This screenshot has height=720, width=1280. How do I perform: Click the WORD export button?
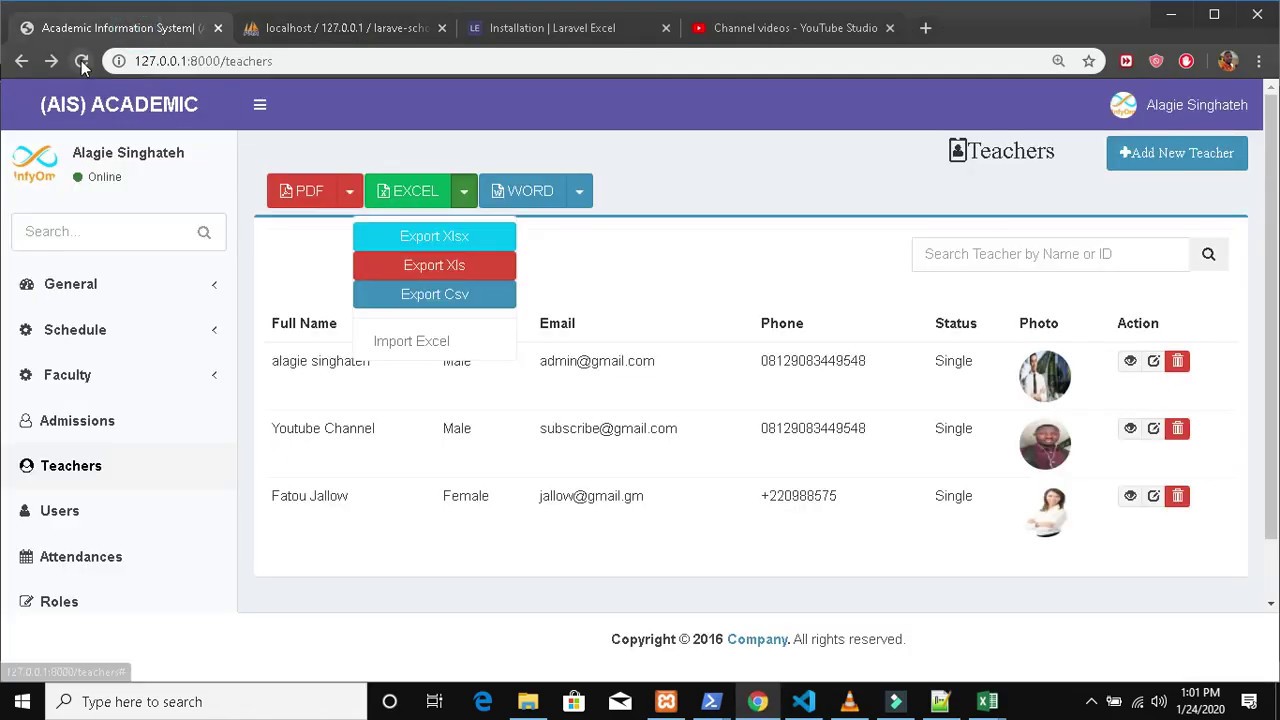522,191
